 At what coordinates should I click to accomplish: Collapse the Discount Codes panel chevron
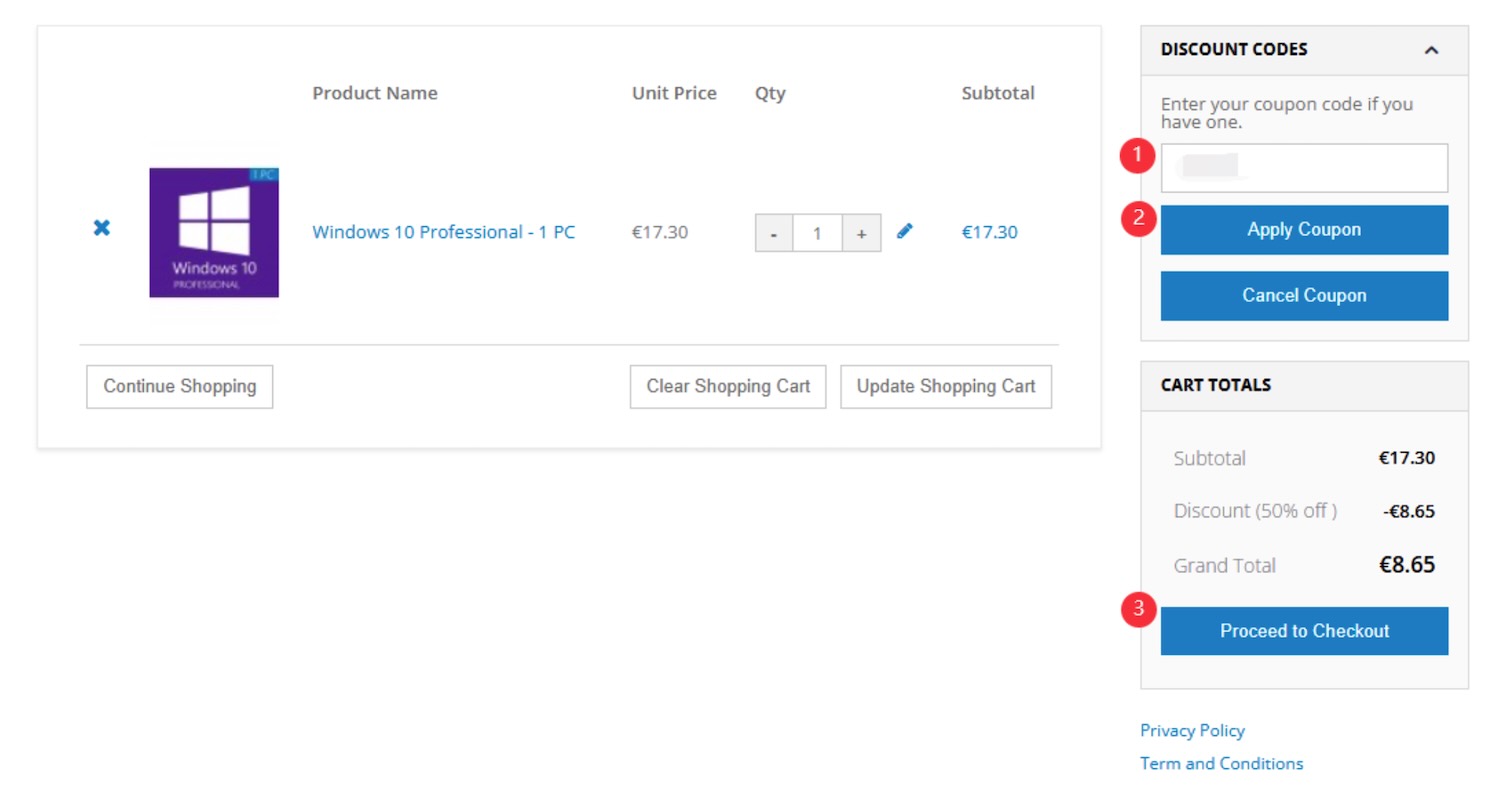[1431, 50]
